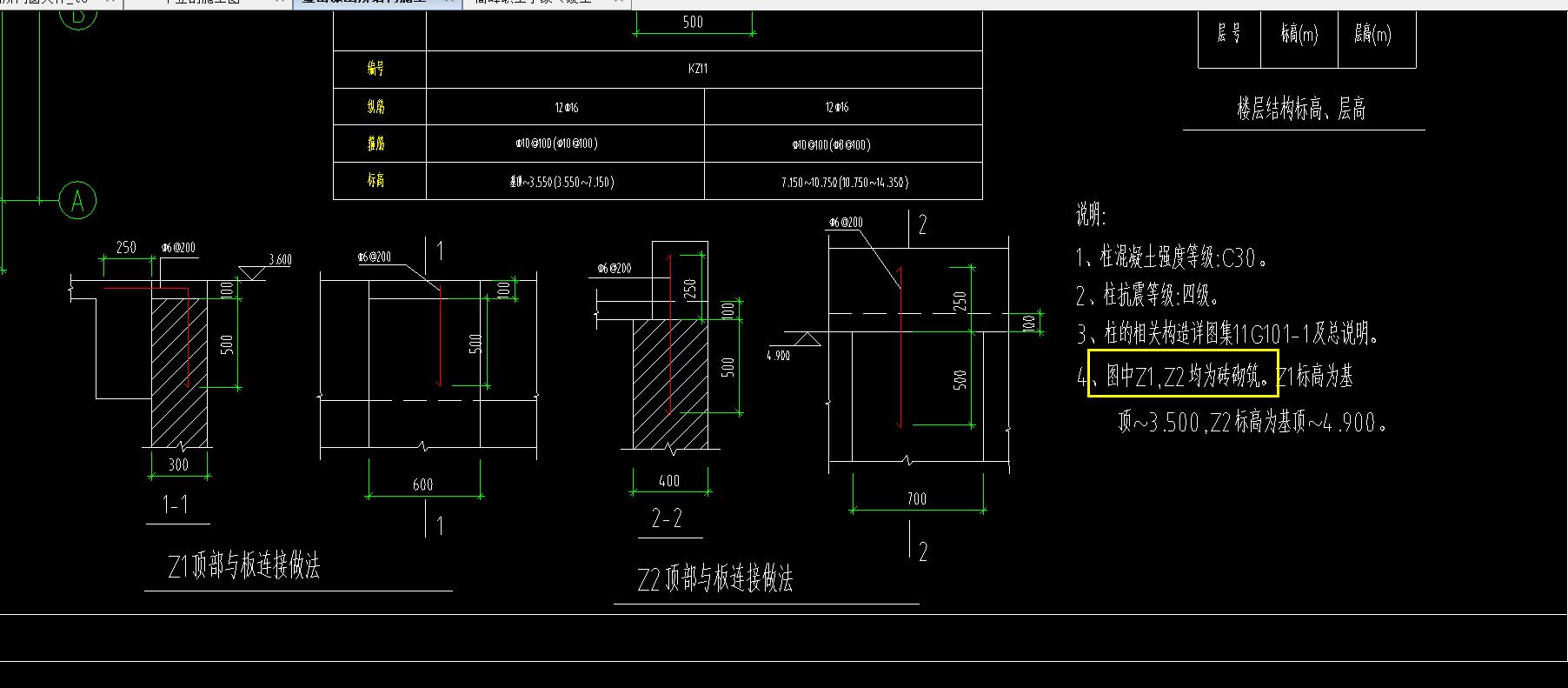Click the hatched brick column in section 2-2
1568x688 pixels.
click(x=670, y=384)
